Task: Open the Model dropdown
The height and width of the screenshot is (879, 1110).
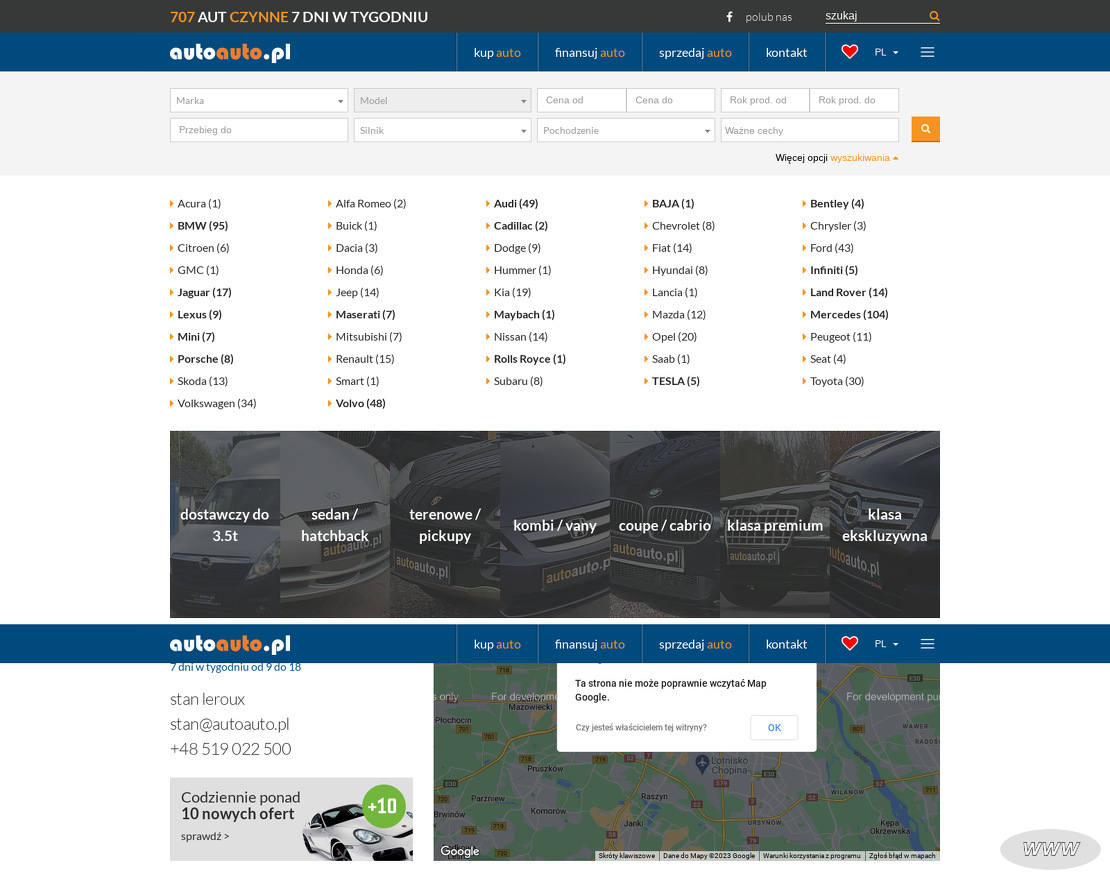Action: click(x=442, y=100)
